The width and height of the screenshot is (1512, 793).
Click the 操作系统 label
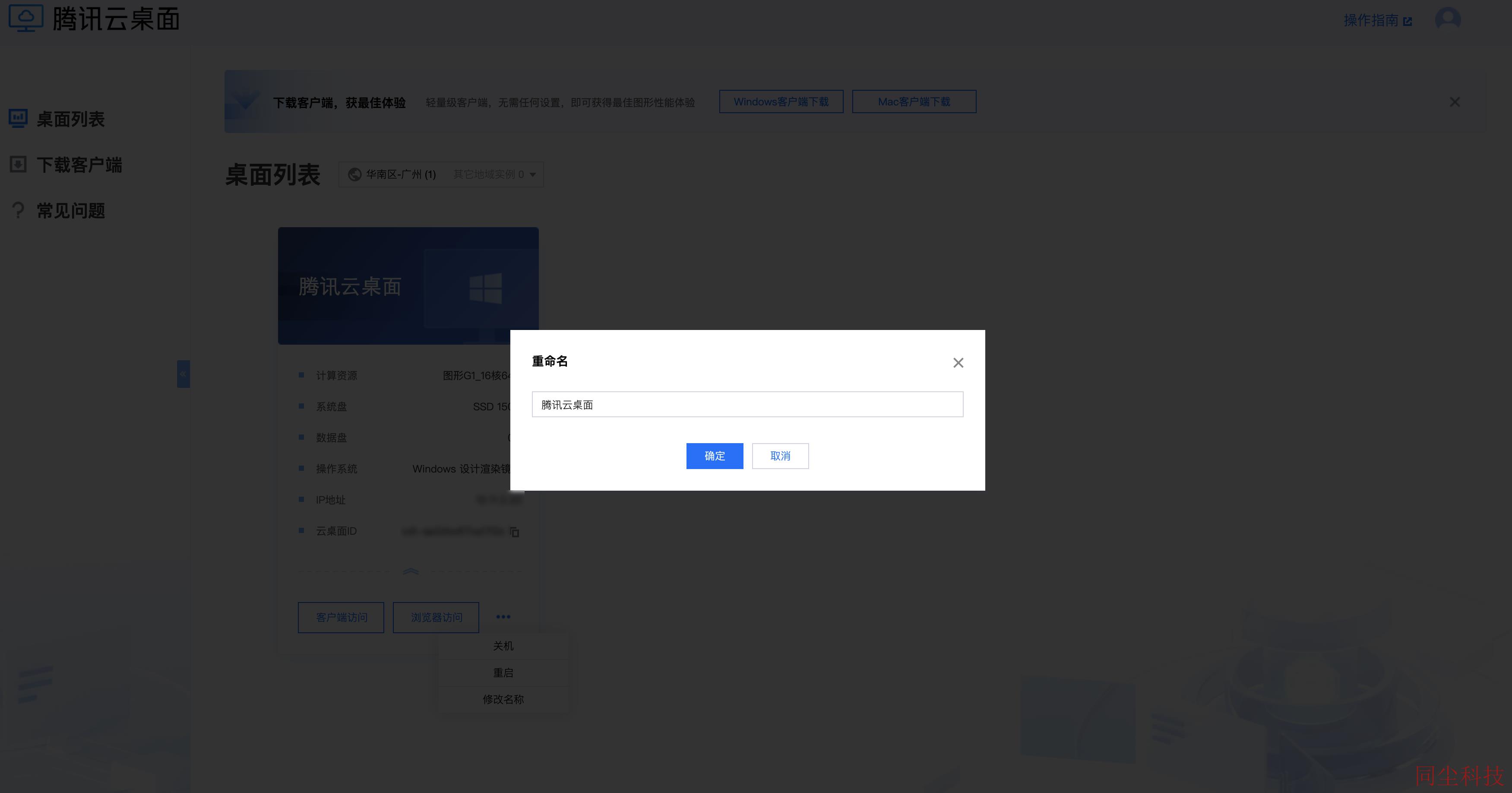pos(336,469)
